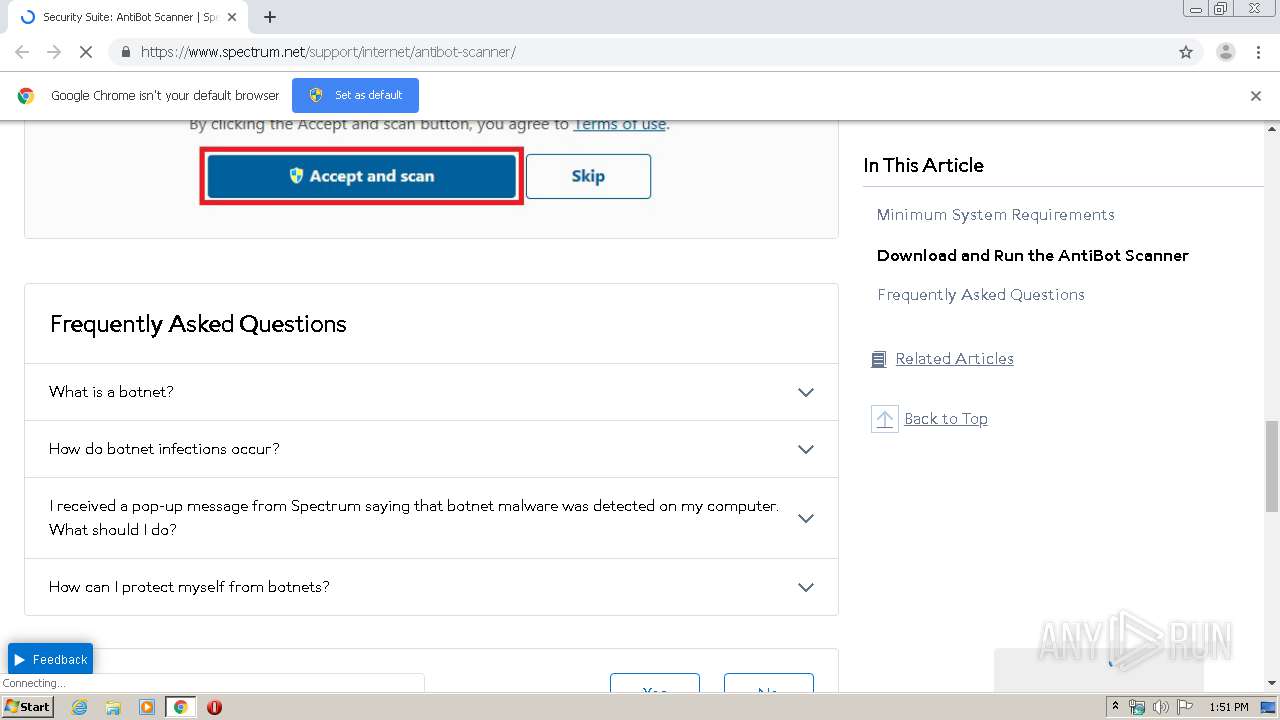
Task: Open the Feedback widget
Action: pyautogui.click(x=50, y=660)
